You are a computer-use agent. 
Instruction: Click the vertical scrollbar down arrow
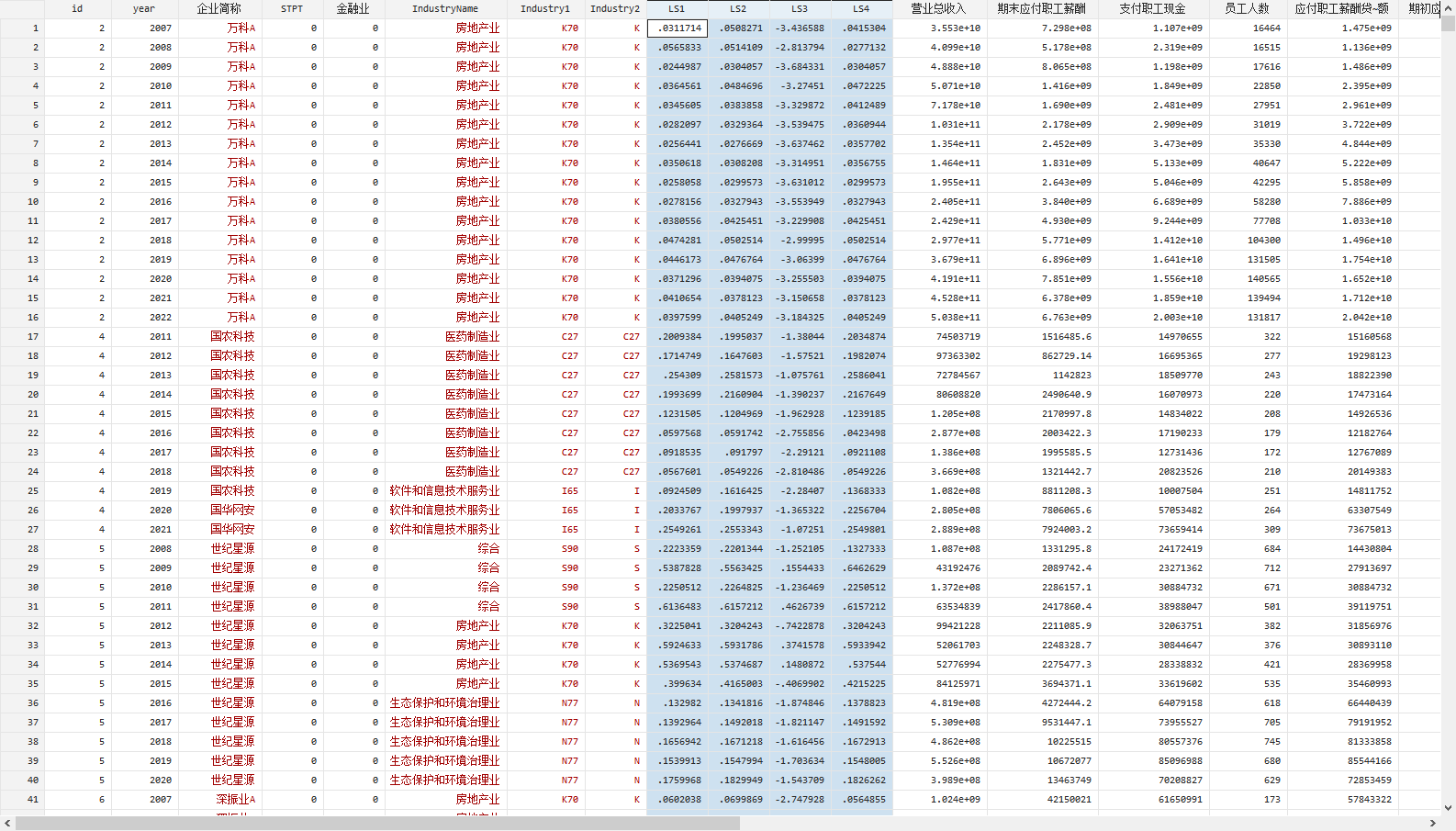pos(1449,809)
